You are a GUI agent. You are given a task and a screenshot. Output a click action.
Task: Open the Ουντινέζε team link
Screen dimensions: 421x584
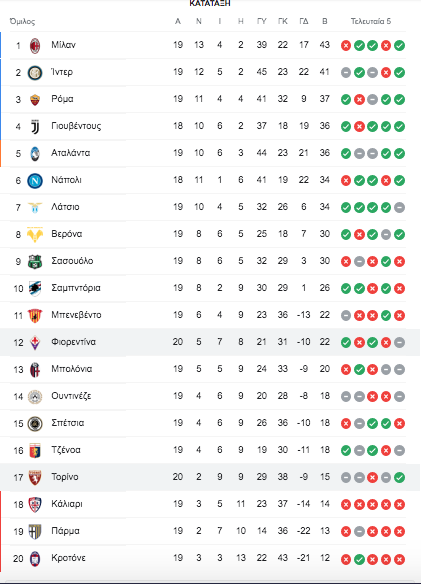pyautogui.click(x=71, y=396)
